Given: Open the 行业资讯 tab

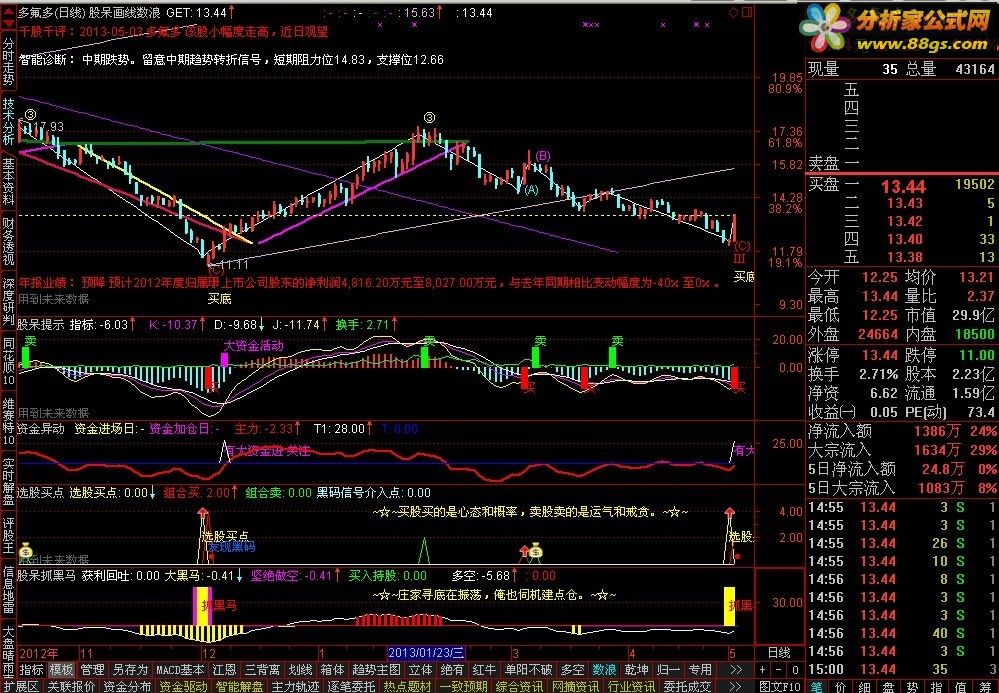Looking at the screenshot, I should point(631,686).
